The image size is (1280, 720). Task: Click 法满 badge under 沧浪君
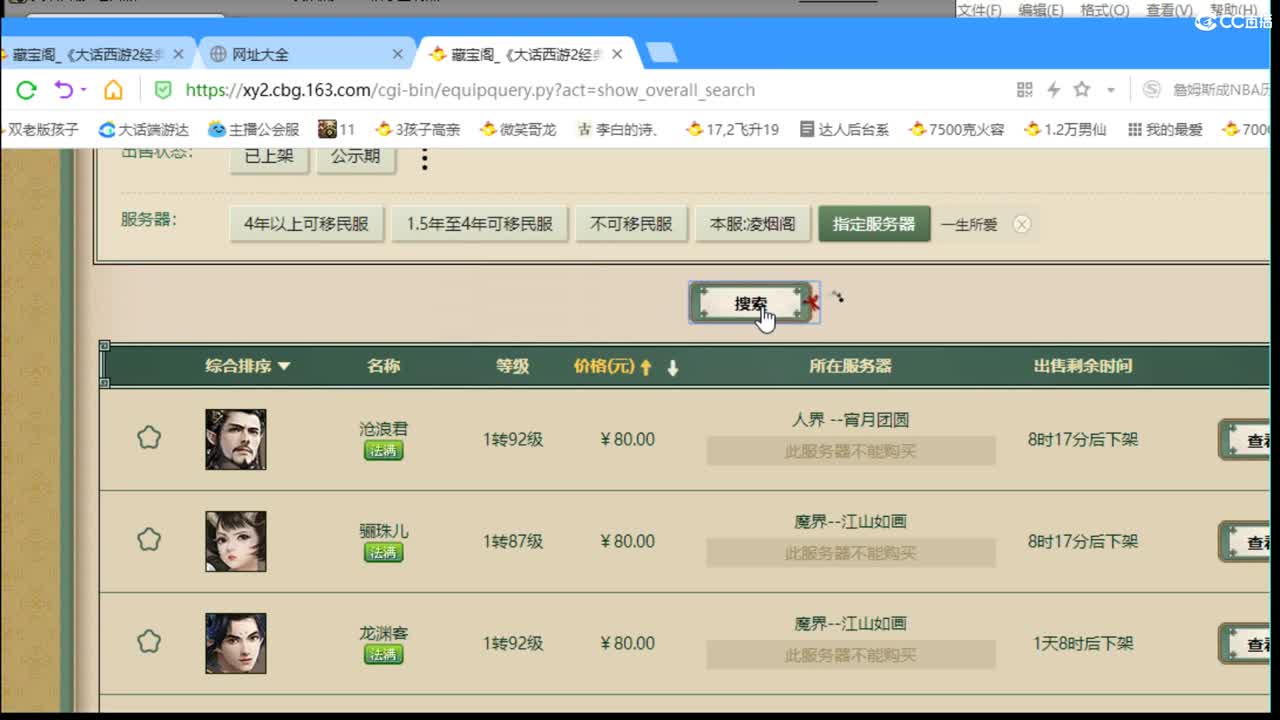[384, 451]
